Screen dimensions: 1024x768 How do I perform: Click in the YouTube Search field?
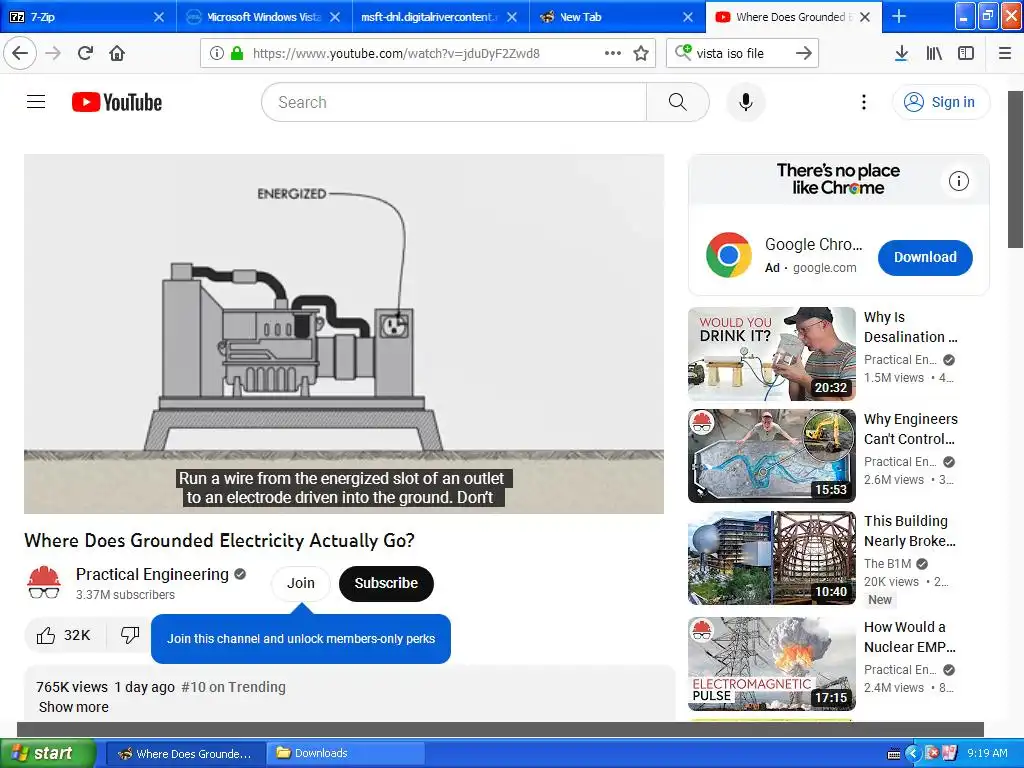[454, 102]
